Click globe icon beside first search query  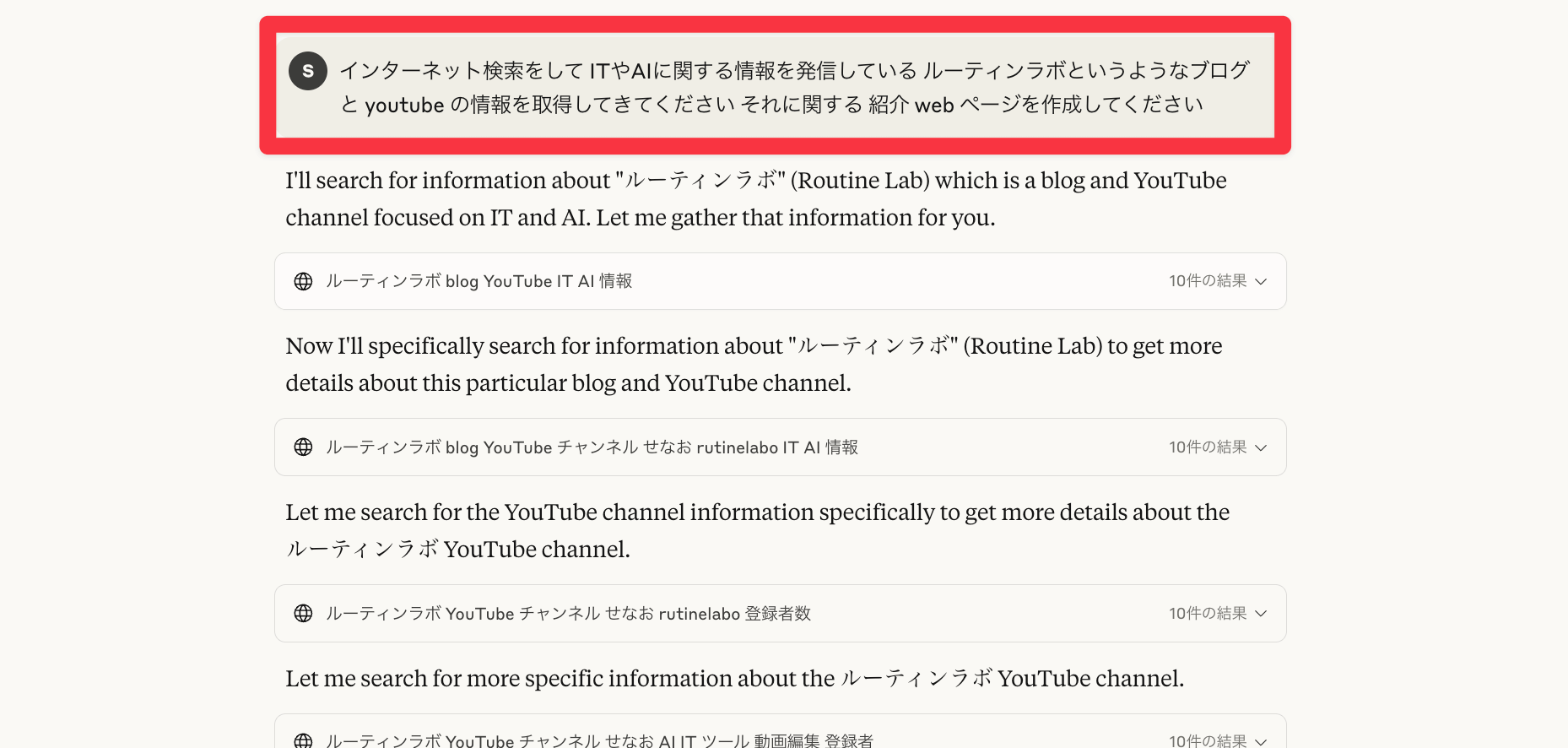tap(303, 281)
